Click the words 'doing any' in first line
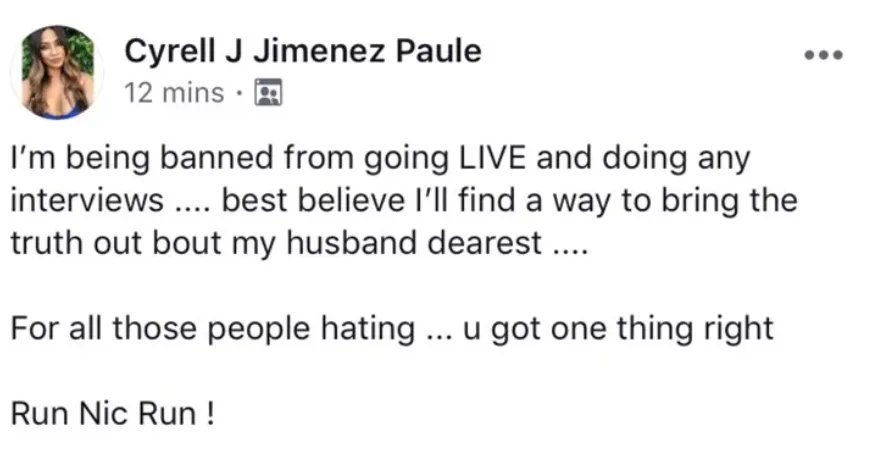 pos(676,159)
